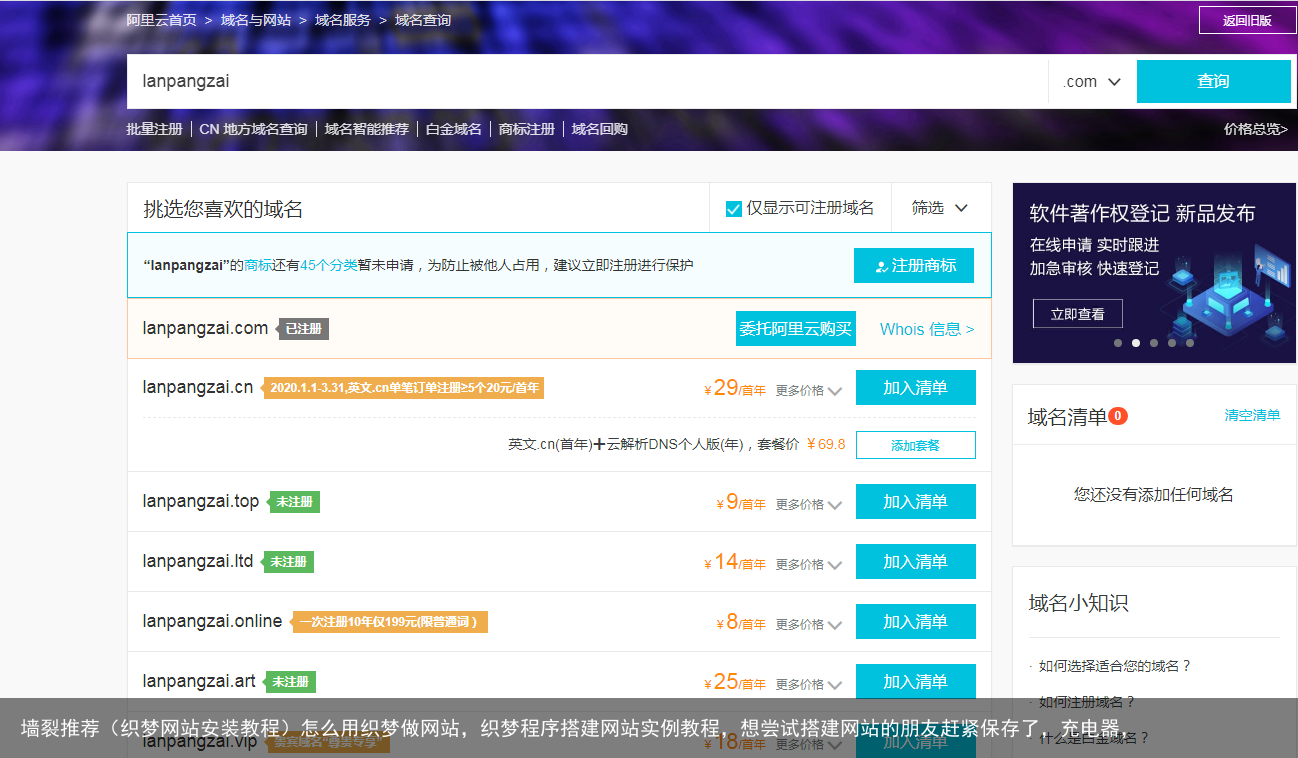Open 阿里云首页 breadcrumb link
The width and height of the screenshot is (1298, 758).
(x=162, y=20)
